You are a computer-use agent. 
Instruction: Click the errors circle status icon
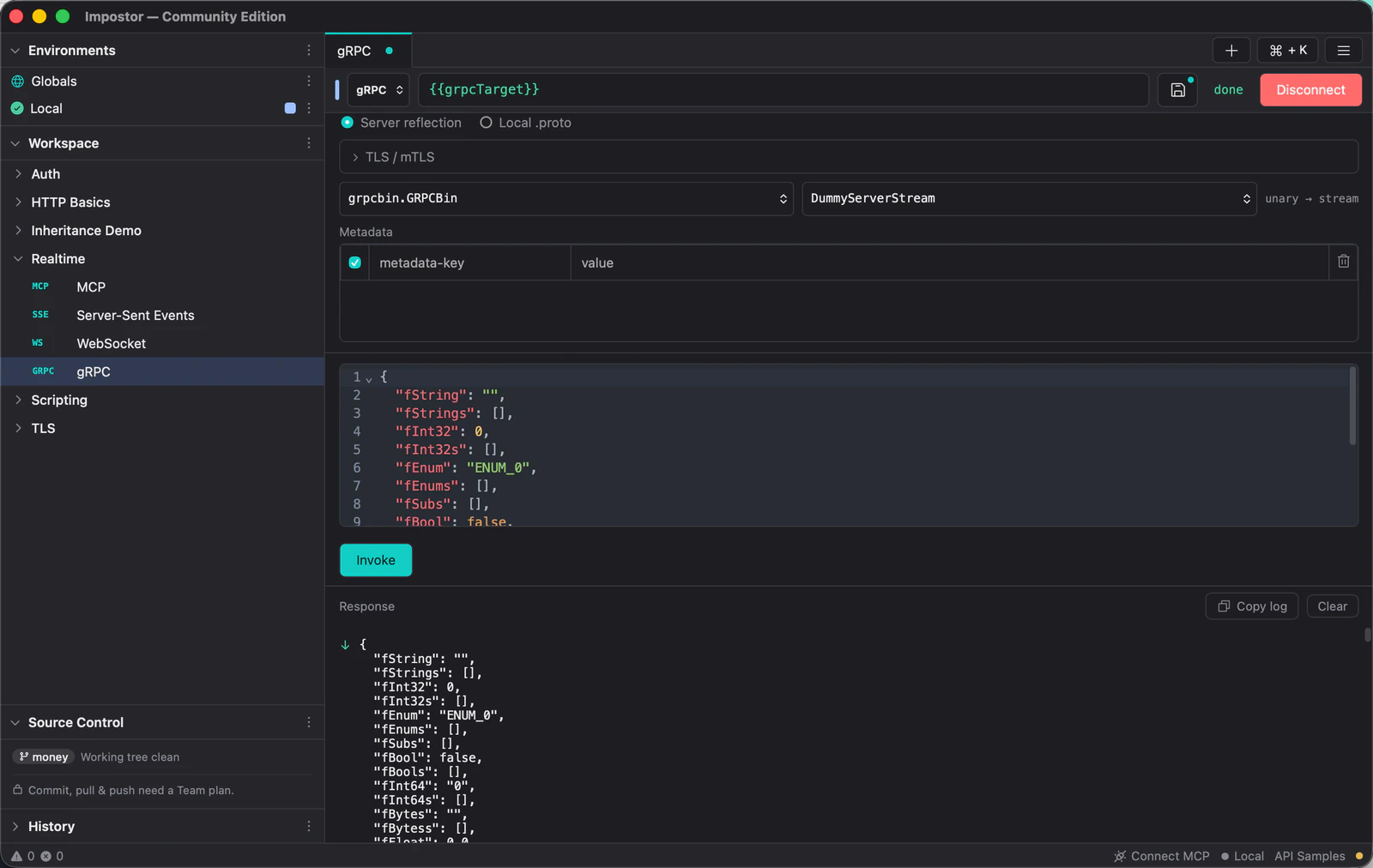coord(45,856)
